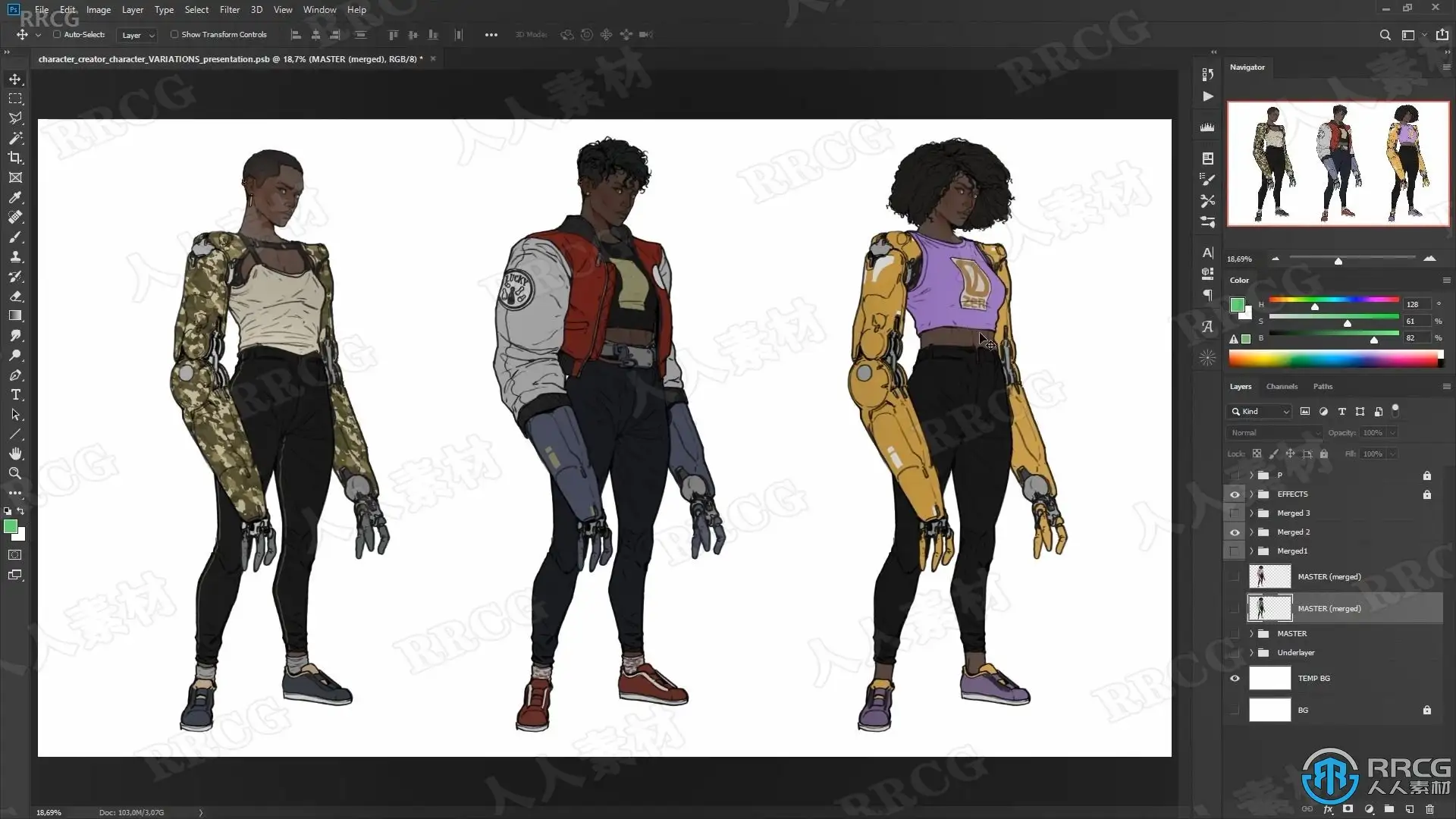Enable Show Transform Controls checkbox
Screen dimensions: 1456x819
[x=174, y=34]
